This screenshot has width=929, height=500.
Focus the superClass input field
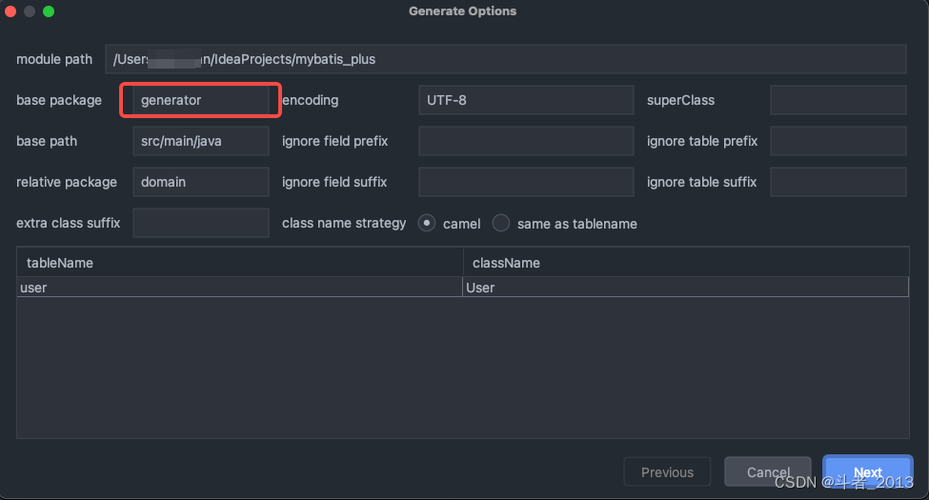click(x=838, y=100)
